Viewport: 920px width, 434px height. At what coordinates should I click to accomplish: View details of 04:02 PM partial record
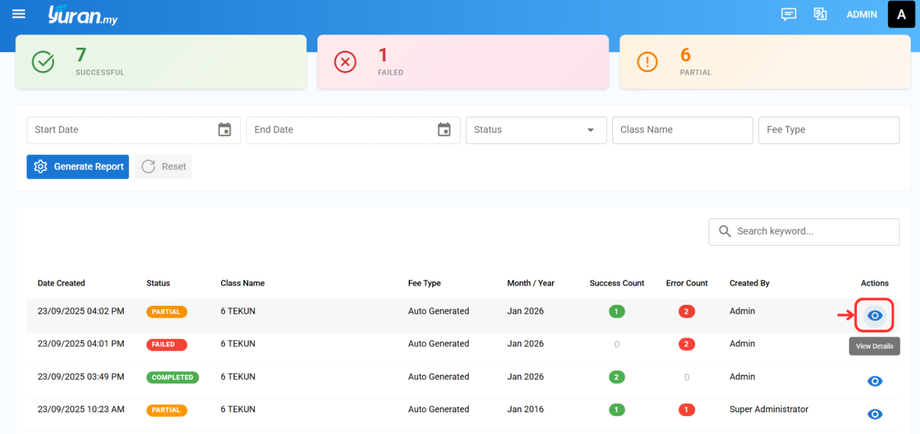(x=875, y=316)
